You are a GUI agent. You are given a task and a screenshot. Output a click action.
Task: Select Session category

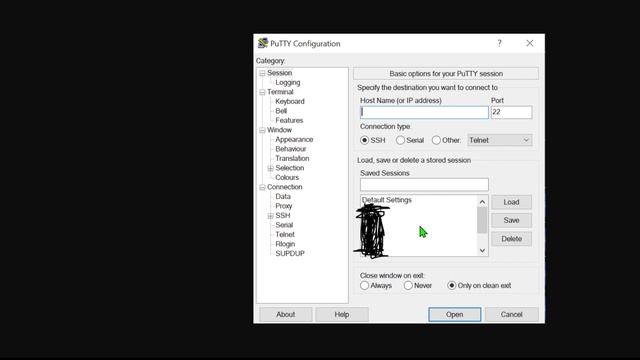tap(279, 73)
